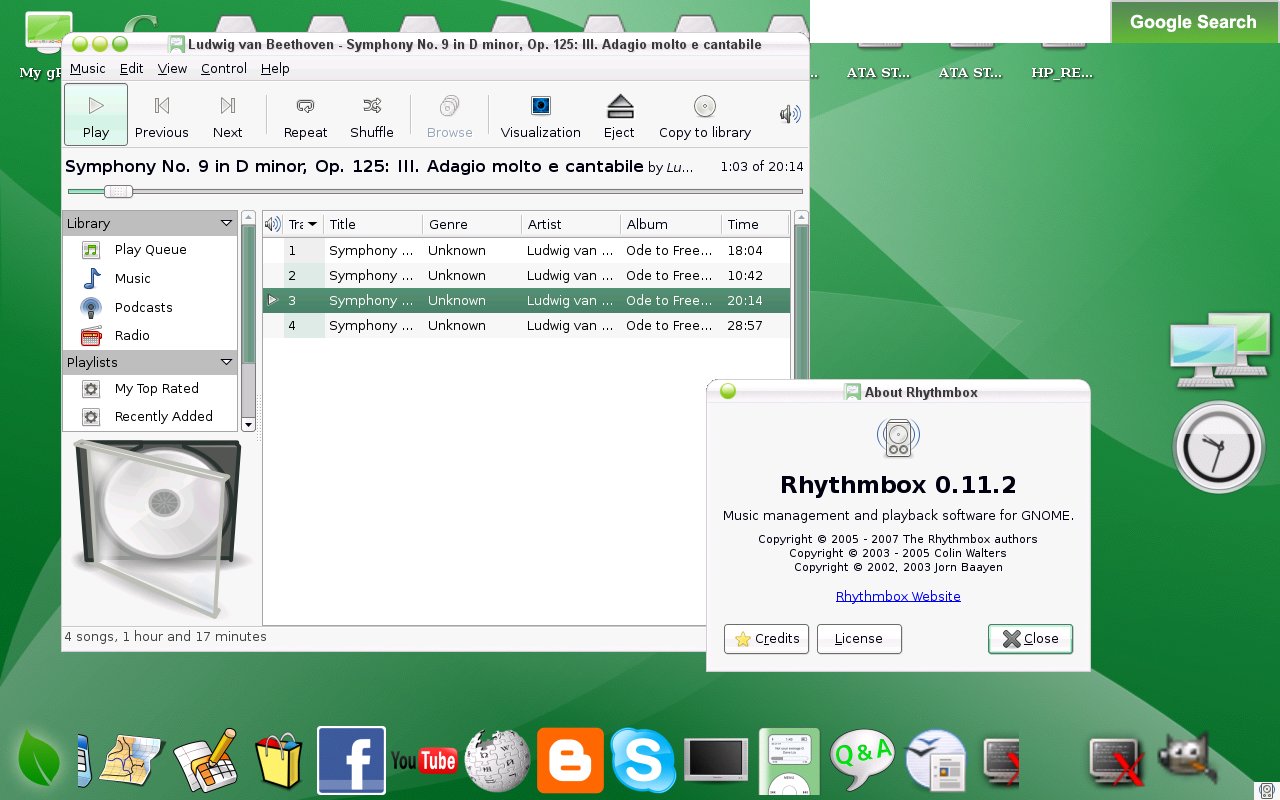Open the Help menu

point(275,68)
